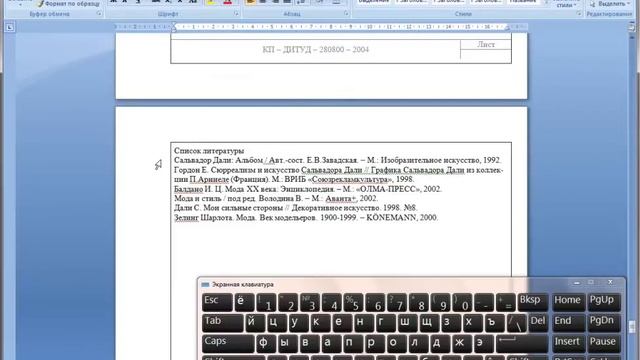The width and height of the screenshot is (640, 360).
Task: Click the 'ф' key on the on-screen keyboard
Action: click(x=266, y=343)
